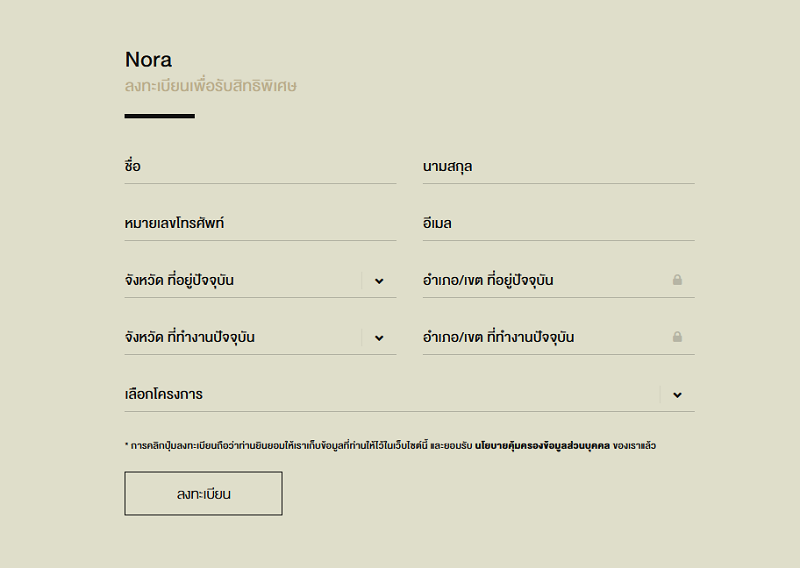This screenshot has width=800, height=568.
Task: Click the Nora heading
Action: (x=148, y=60)
